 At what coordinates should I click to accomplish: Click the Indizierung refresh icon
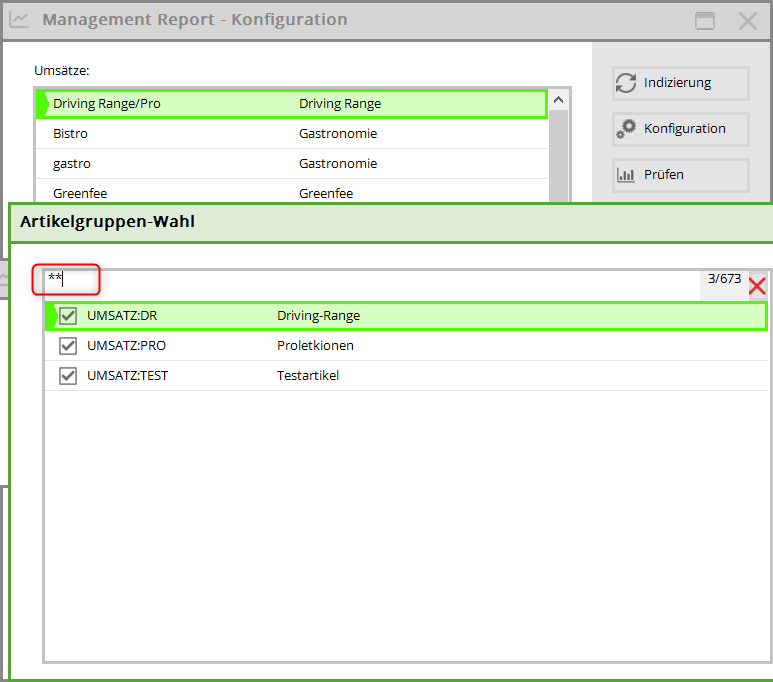[626, 83]
